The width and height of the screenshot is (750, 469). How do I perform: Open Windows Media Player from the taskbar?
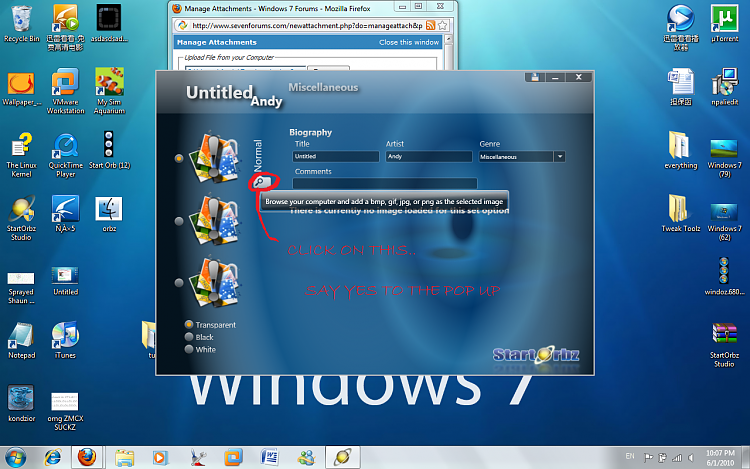point(160,458)
